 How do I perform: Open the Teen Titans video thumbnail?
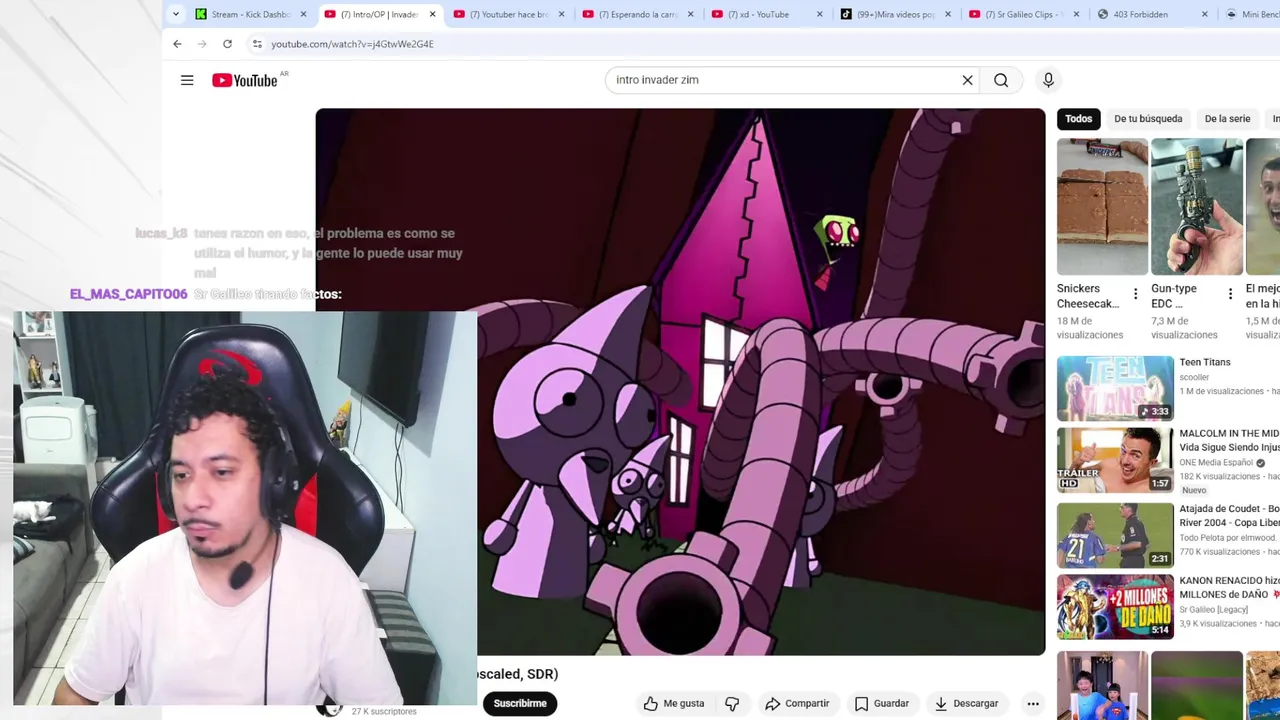pyautogui.click(x=1115, y=388)
